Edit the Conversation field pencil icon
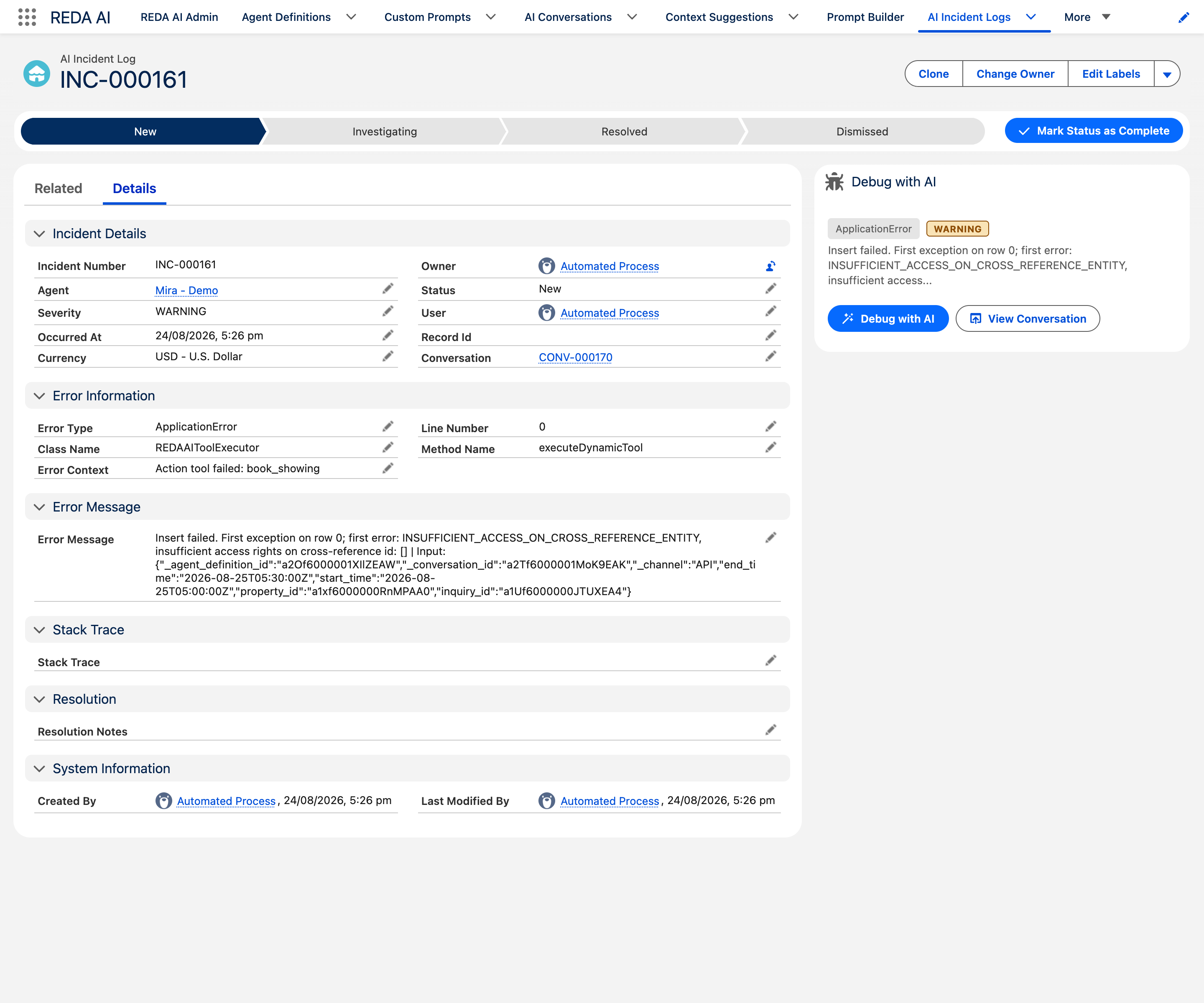The image size is (1204, 1003). click(770, 356)
